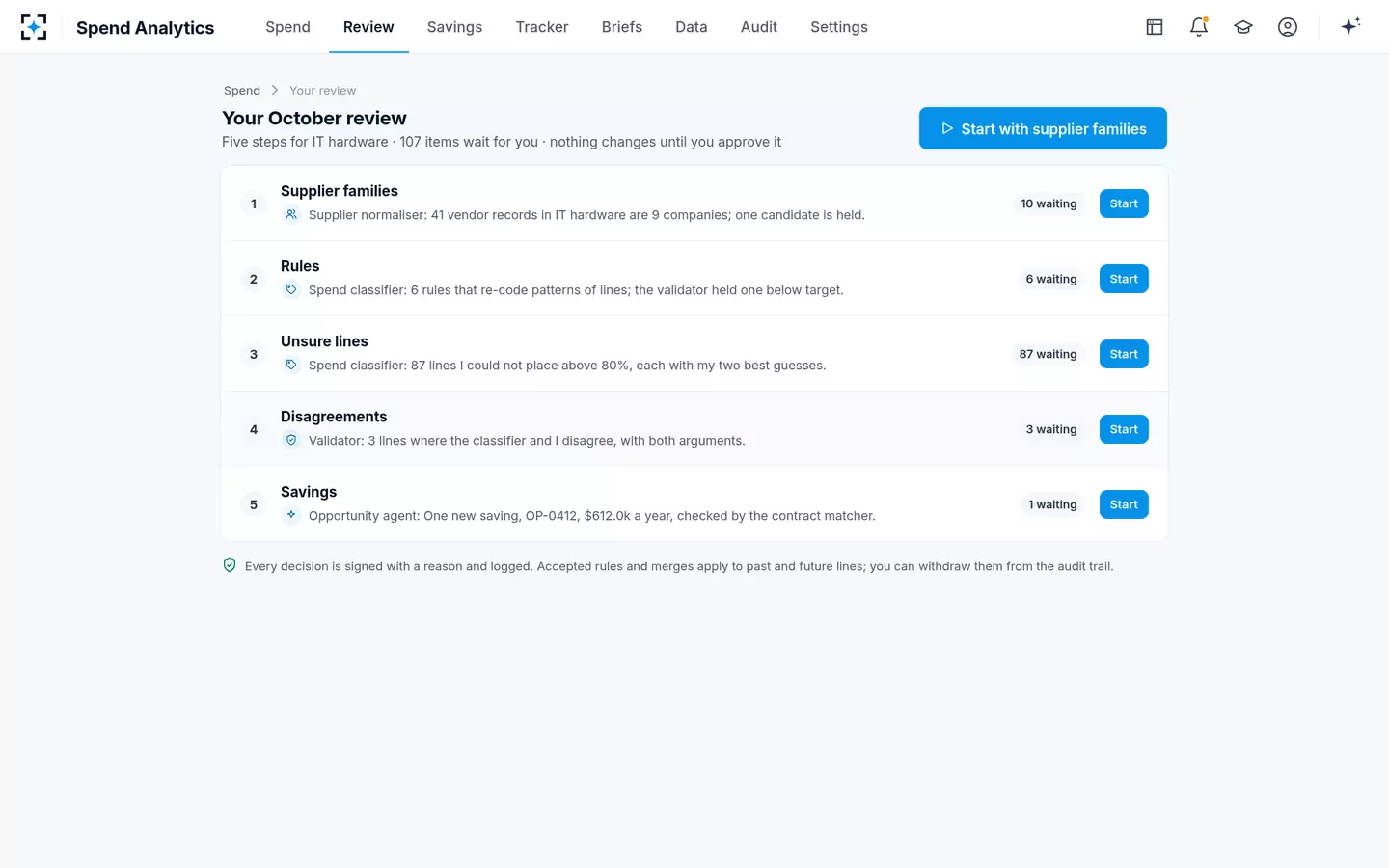Click the Supplier normaliser agent icon

[291, 215]
